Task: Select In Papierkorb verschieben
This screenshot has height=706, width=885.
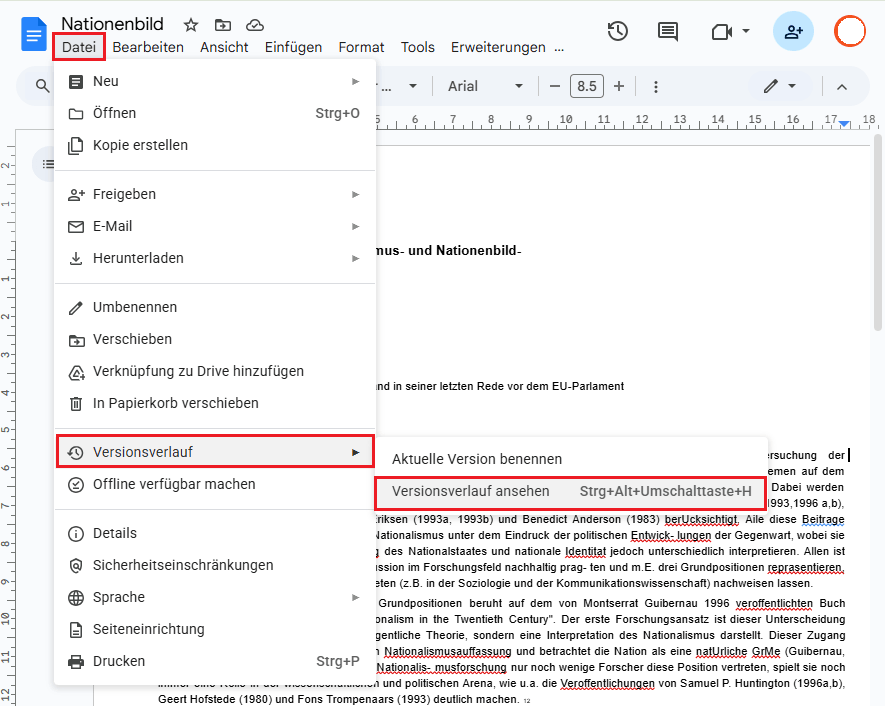Action: click(214, 404)
